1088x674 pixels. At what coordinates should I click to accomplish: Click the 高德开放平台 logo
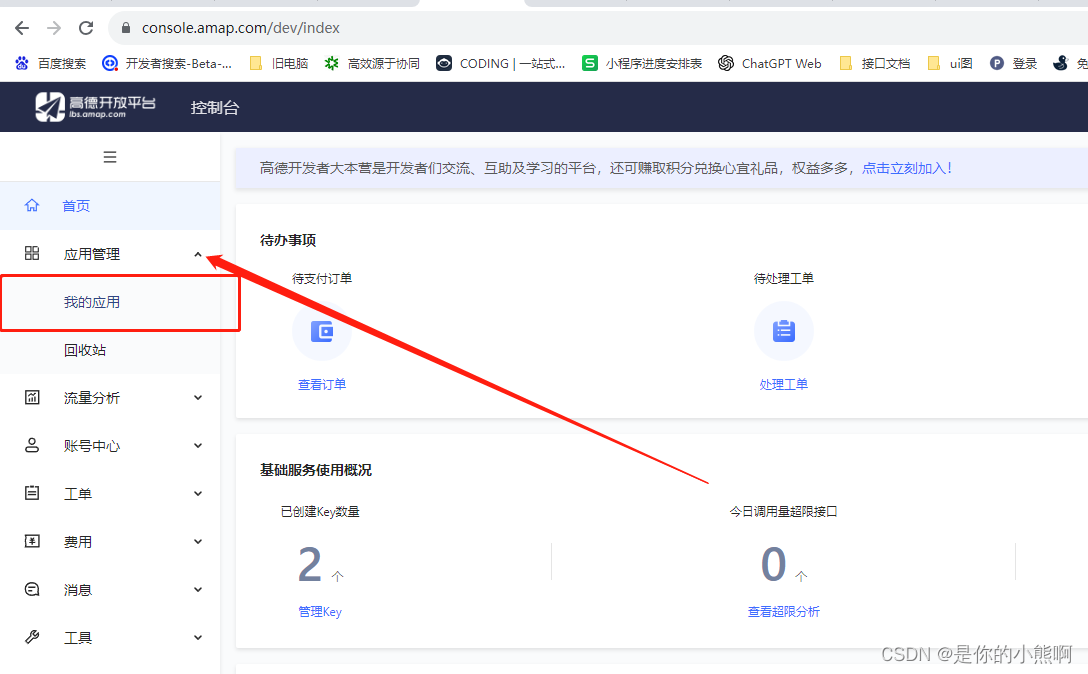[95, 107]
